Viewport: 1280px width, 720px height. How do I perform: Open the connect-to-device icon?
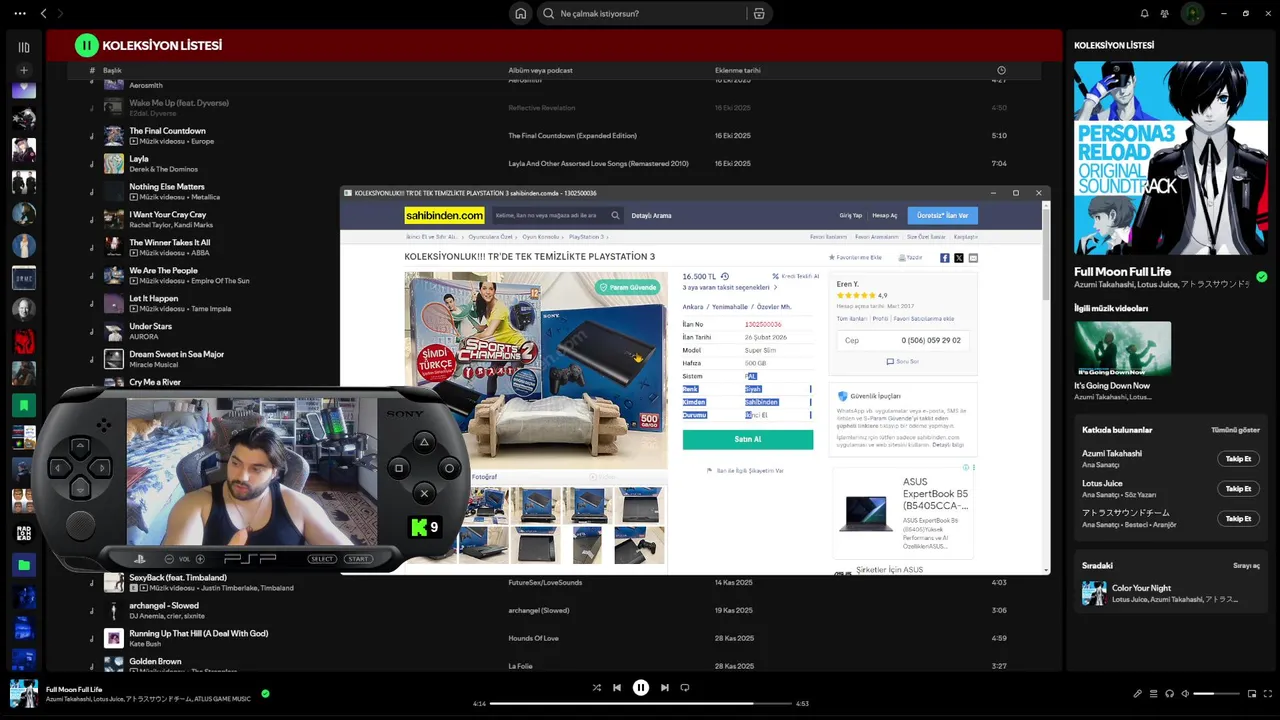pyautogui.click(x=1169, y=694)
